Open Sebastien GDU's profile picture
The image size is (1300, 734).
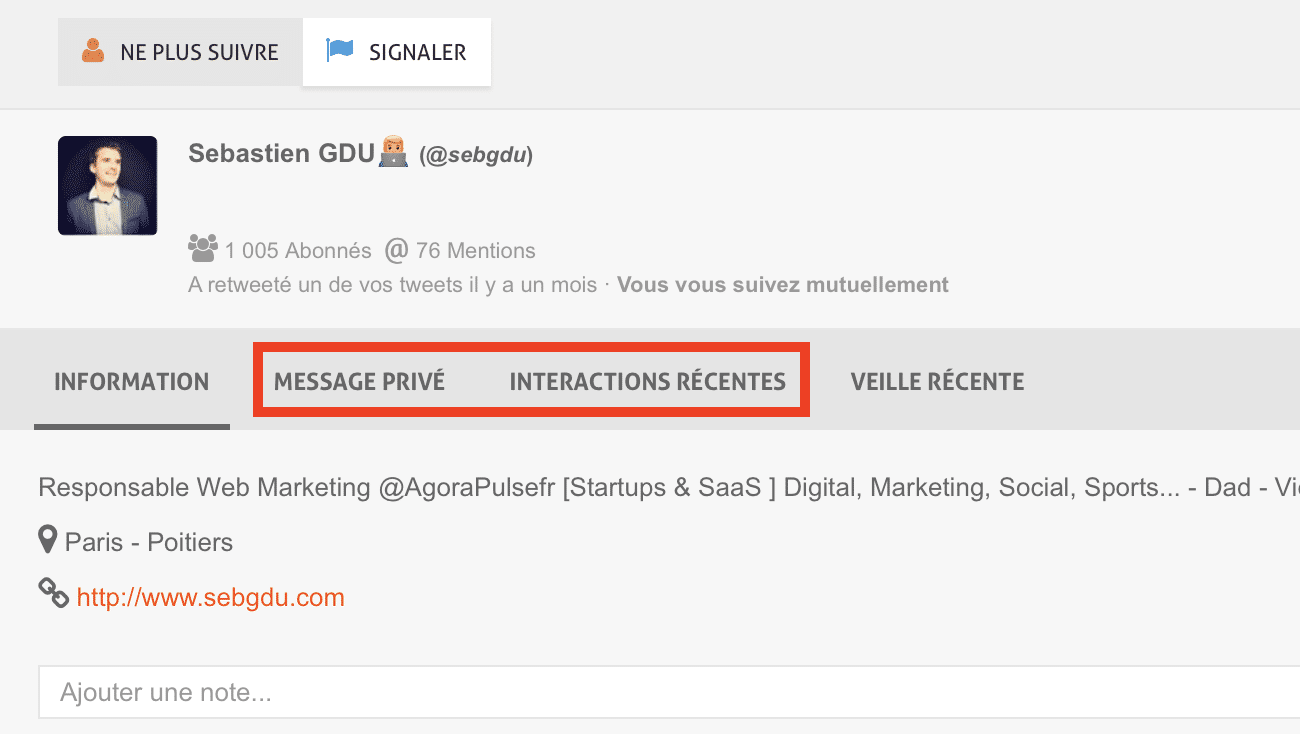(x=108, y=186)
